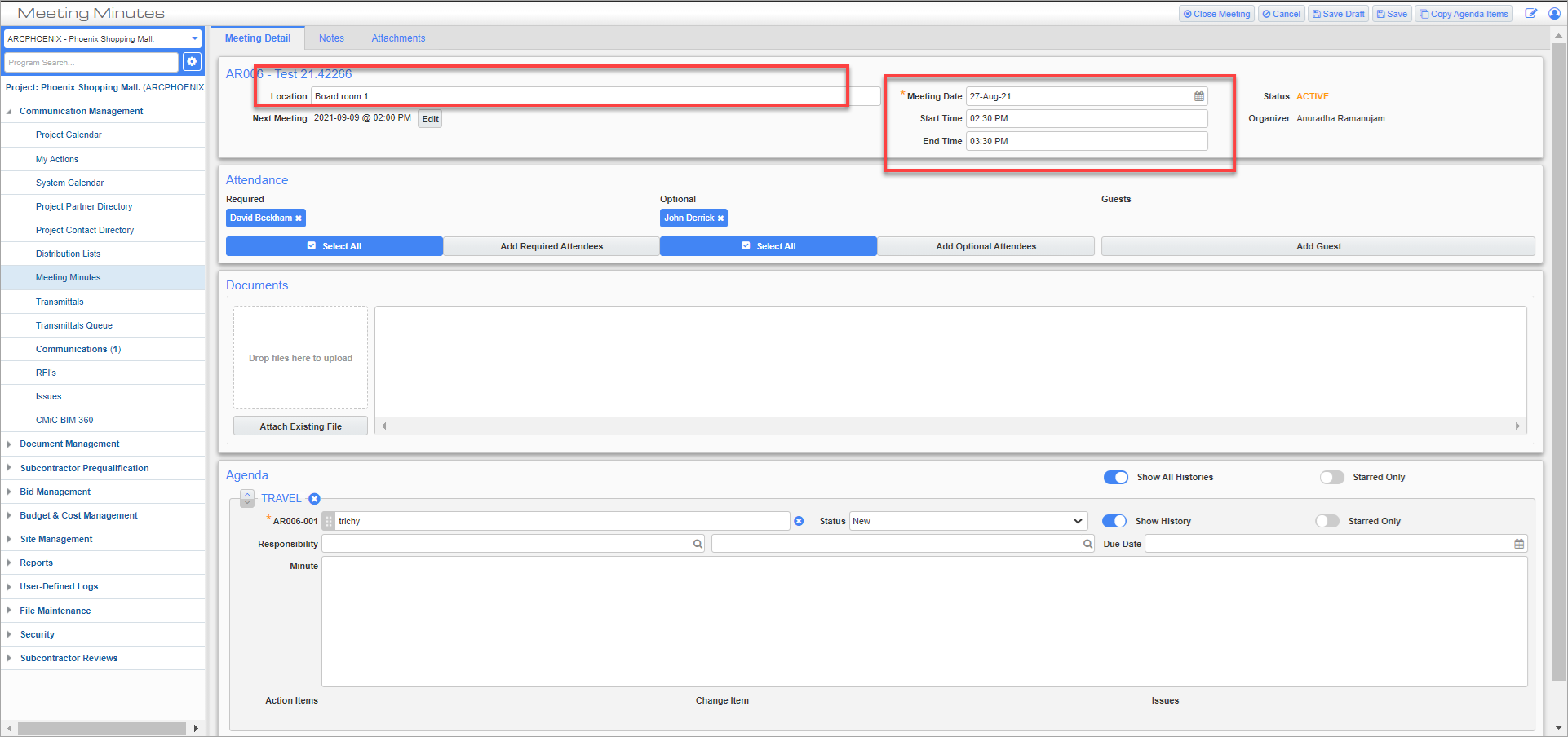Image resolution: width=1568 pixels, height=737 pixels.
Task: Click Close Meeting toolbar button
Action: point(1216,14)
